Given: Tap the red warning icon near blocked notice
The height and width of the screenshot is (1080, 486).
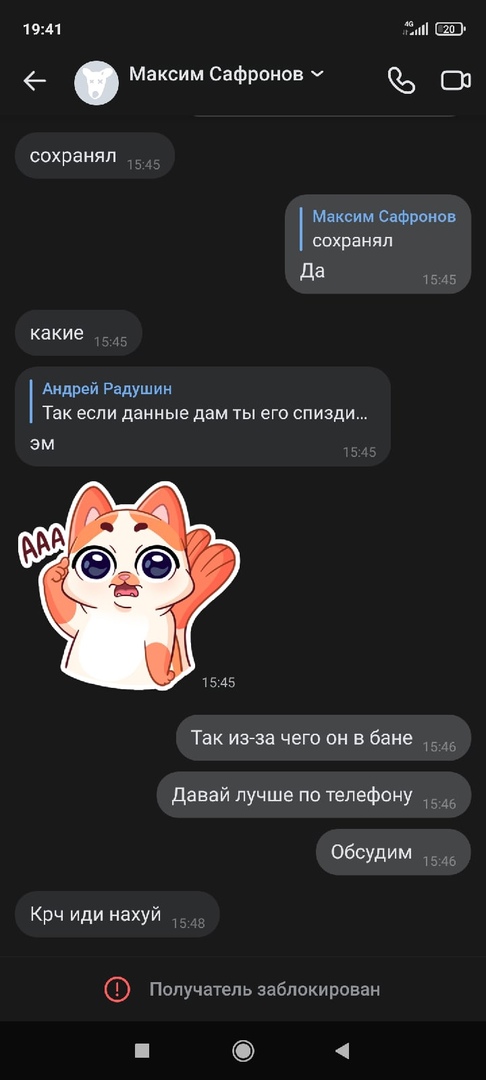Looking at the screenshot, I should tap(117, 990).
